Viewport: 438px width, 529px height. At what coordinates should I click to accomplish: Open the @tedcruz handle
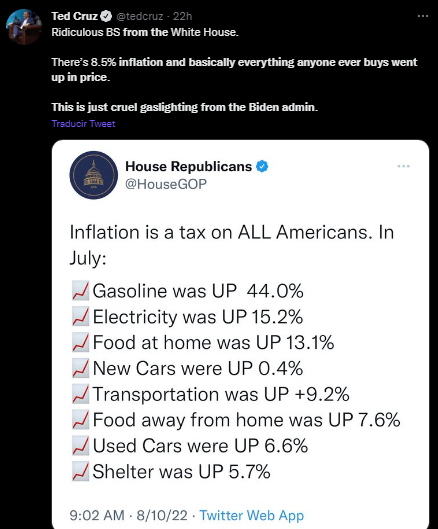pos(140,16)
